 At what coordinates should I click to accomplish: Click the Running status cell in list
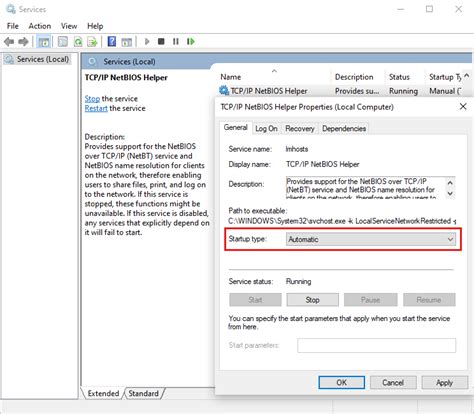point(403,91)
